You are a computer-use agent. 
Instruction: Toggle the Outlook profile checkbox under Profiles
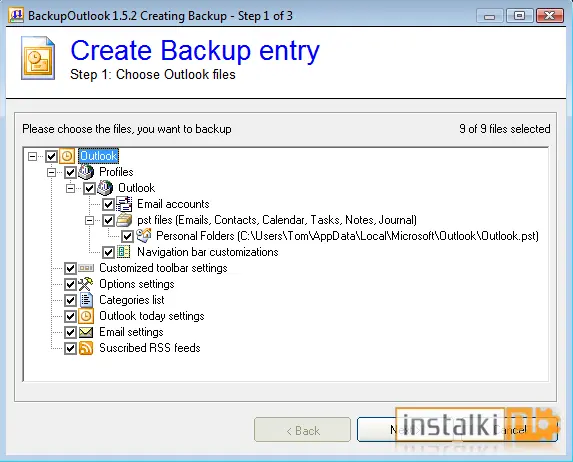click(89, 188)
